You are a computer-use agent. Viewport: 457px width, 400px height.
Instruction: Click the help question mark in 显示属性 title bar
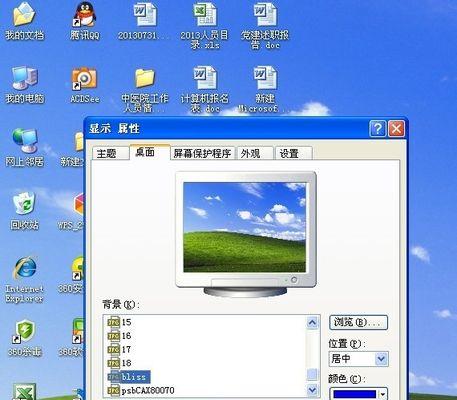point(377,129)
